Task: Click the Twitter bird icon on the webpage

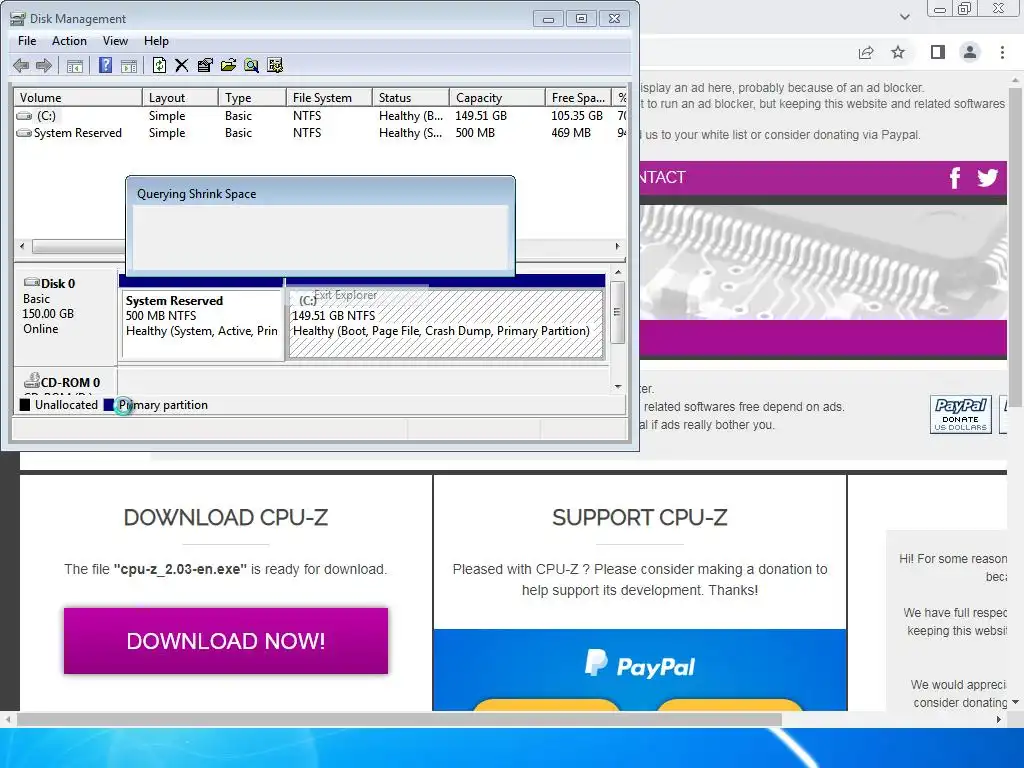Action: 987,178
